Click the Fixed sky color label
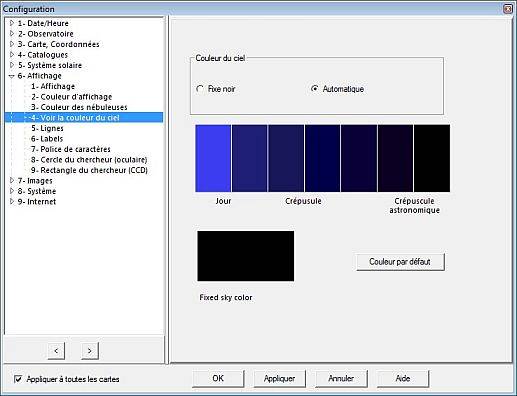 pyautogui.click(x=226, y=297)
